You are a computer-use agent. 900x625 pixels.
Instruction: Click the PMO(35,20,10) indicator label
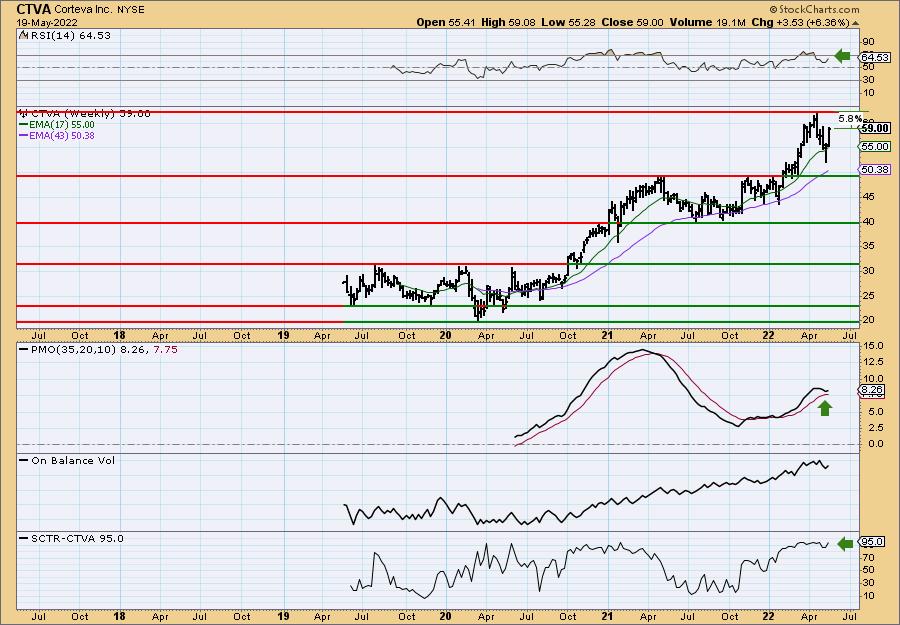pyautogui.click(x=98, y=349)
